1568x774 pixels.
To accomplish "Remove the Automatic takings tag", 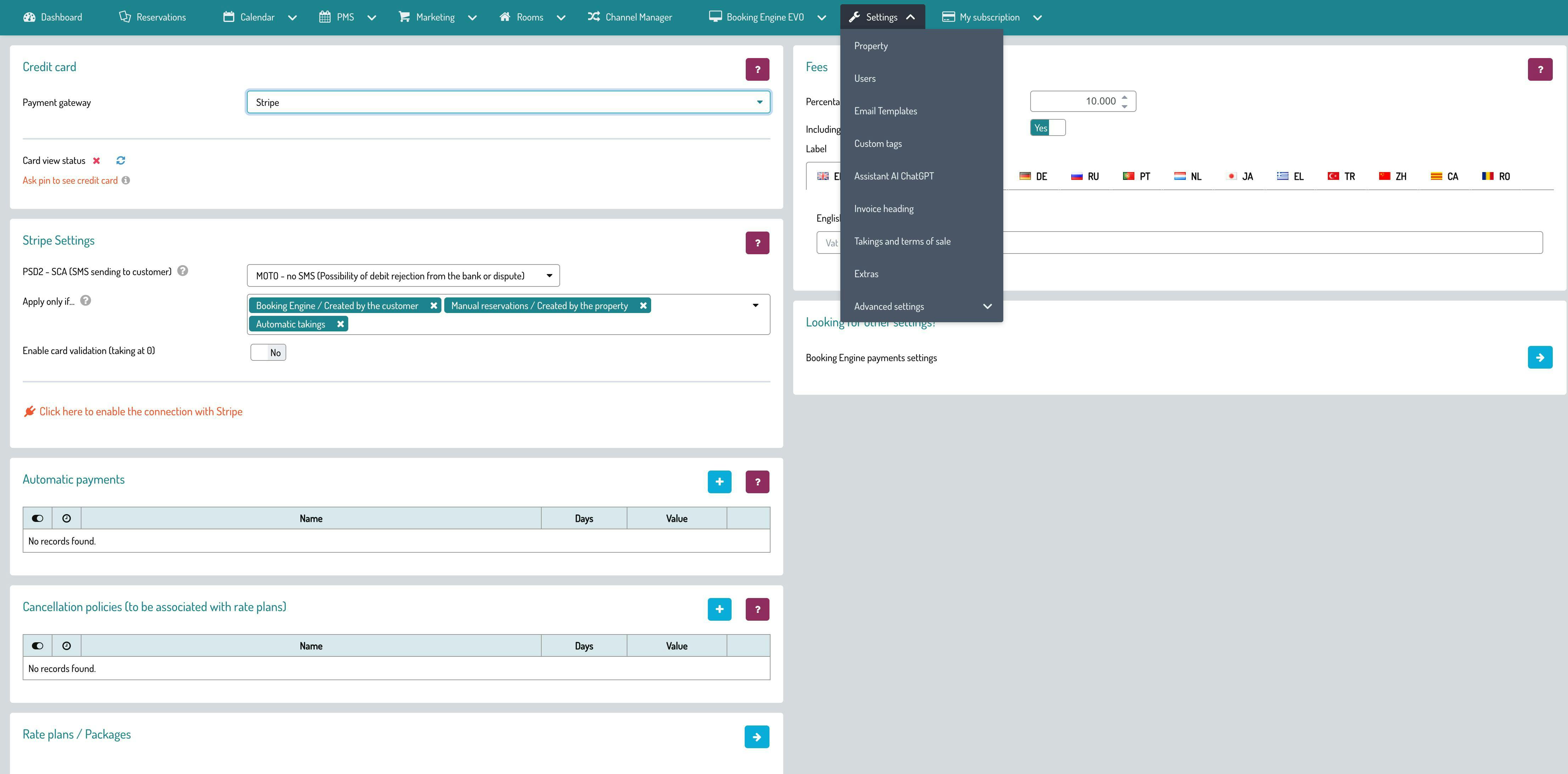I will coord(341,324).
